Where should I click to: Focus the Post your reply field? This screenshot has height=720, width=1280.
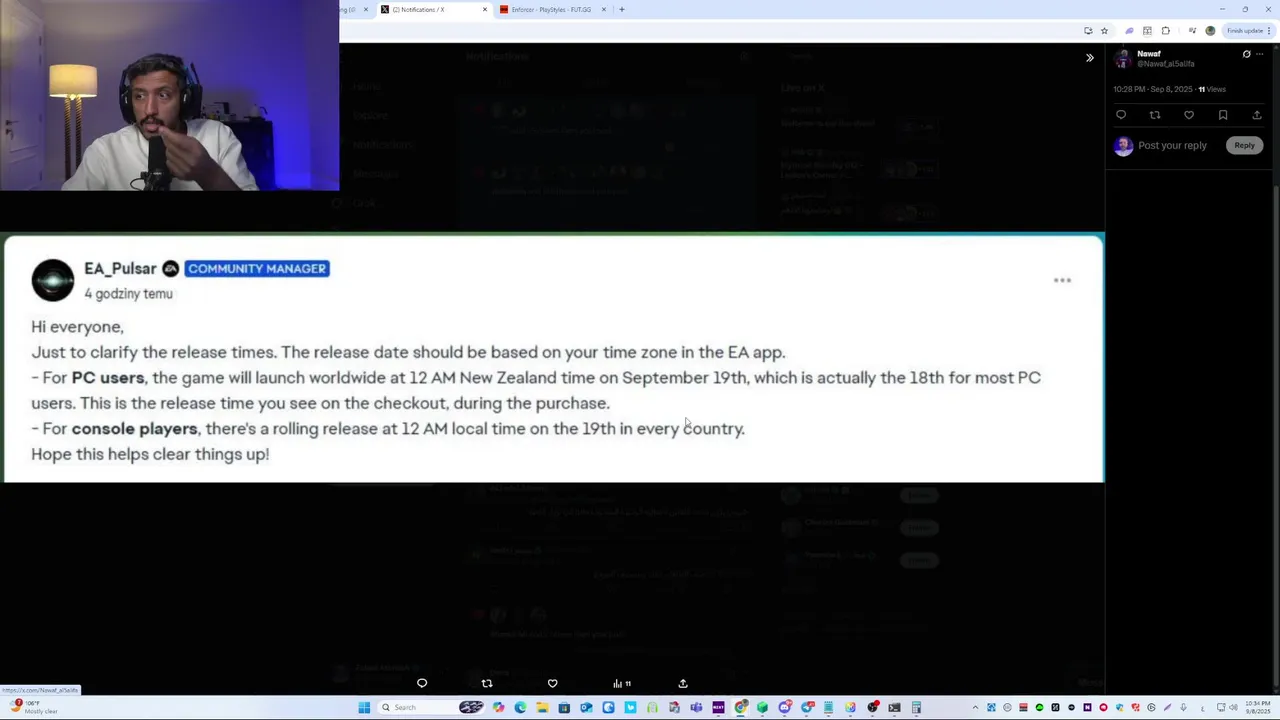[x=1172, y=145]
